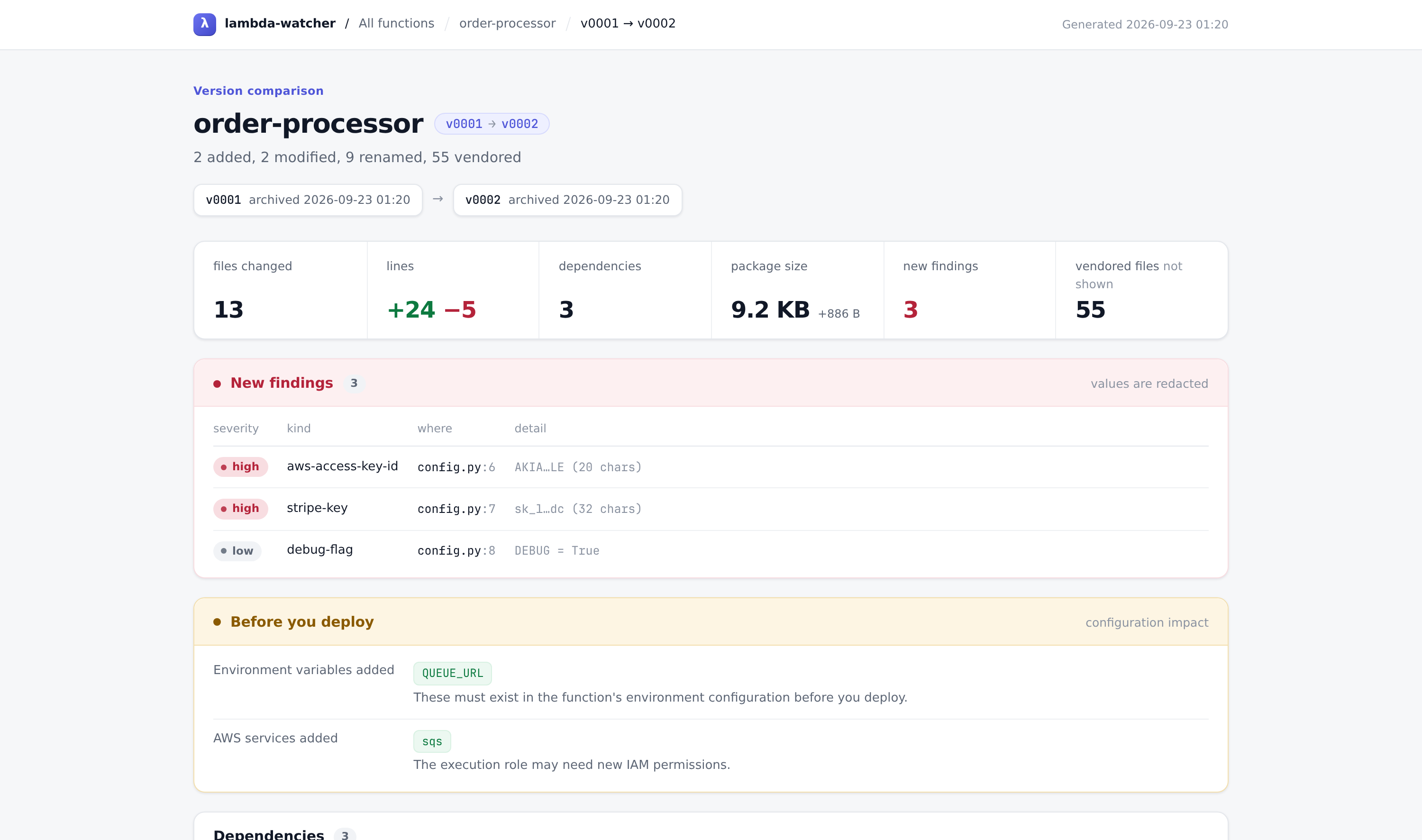1422x840 pixels.
Task: Click the v0001 → v0002 version badge
Action: point(492,124)
